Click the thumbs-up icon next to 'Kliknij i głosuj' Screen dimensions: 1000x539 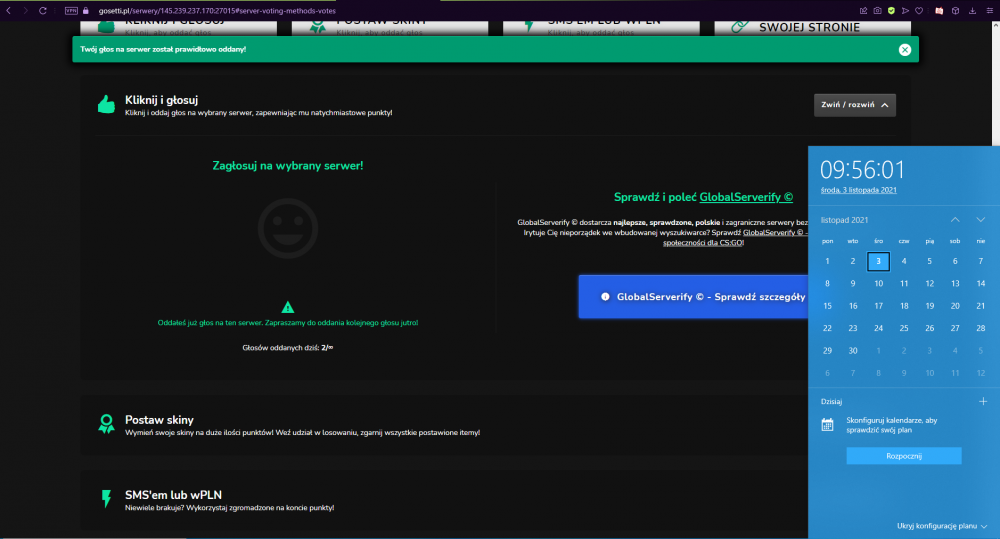[107, 104]
